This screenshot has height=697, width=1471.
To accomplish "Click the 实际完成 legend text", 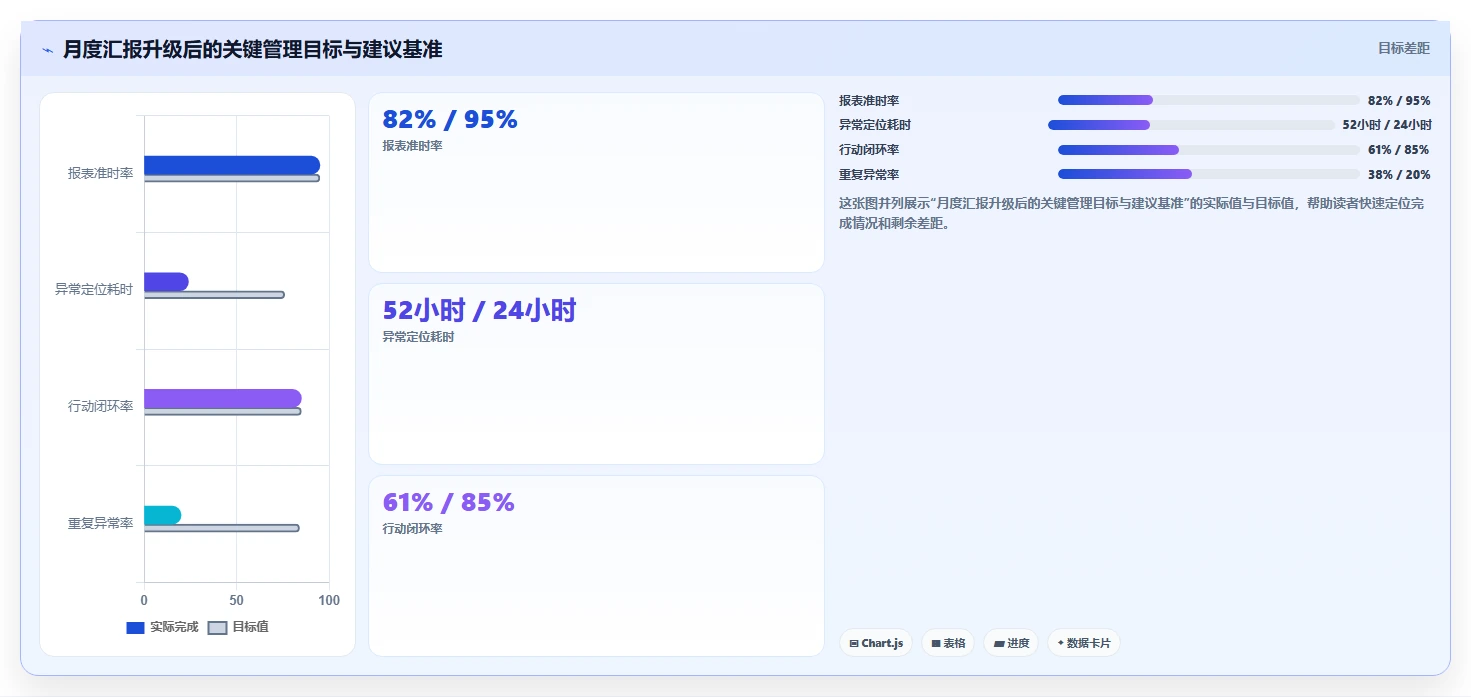I will tap(174, 628).
